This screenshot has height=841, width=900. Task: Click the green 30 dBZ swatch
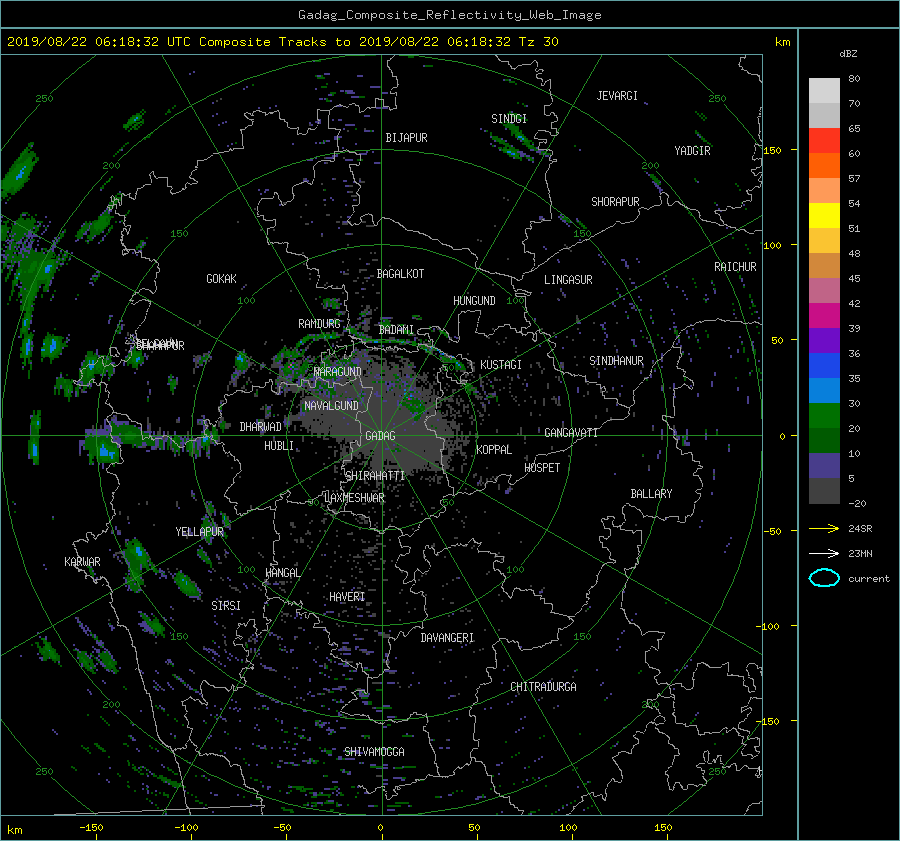click(824, 416)
